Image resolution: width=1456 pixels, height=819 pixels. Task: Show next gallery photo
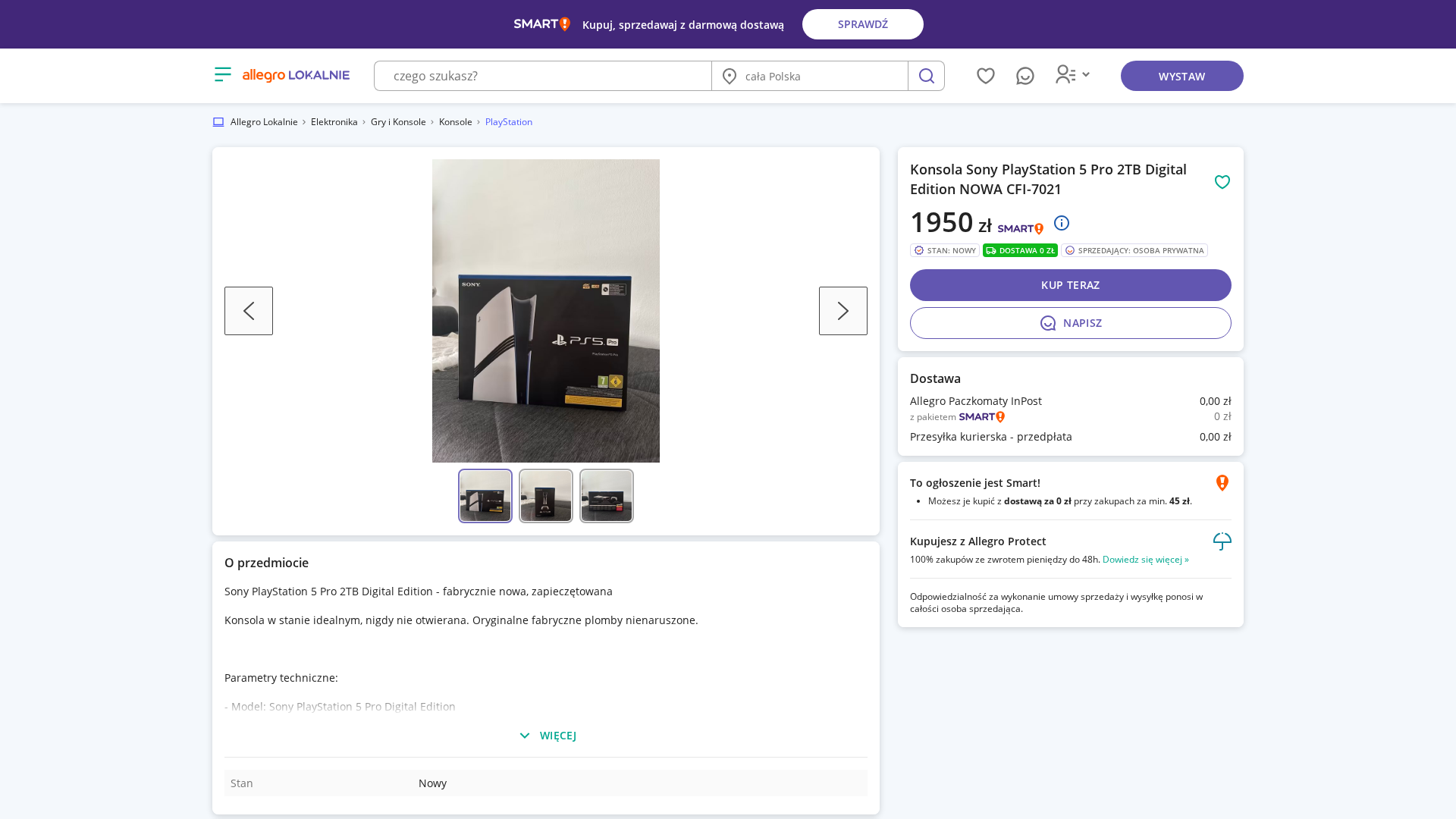click(843, 311)
